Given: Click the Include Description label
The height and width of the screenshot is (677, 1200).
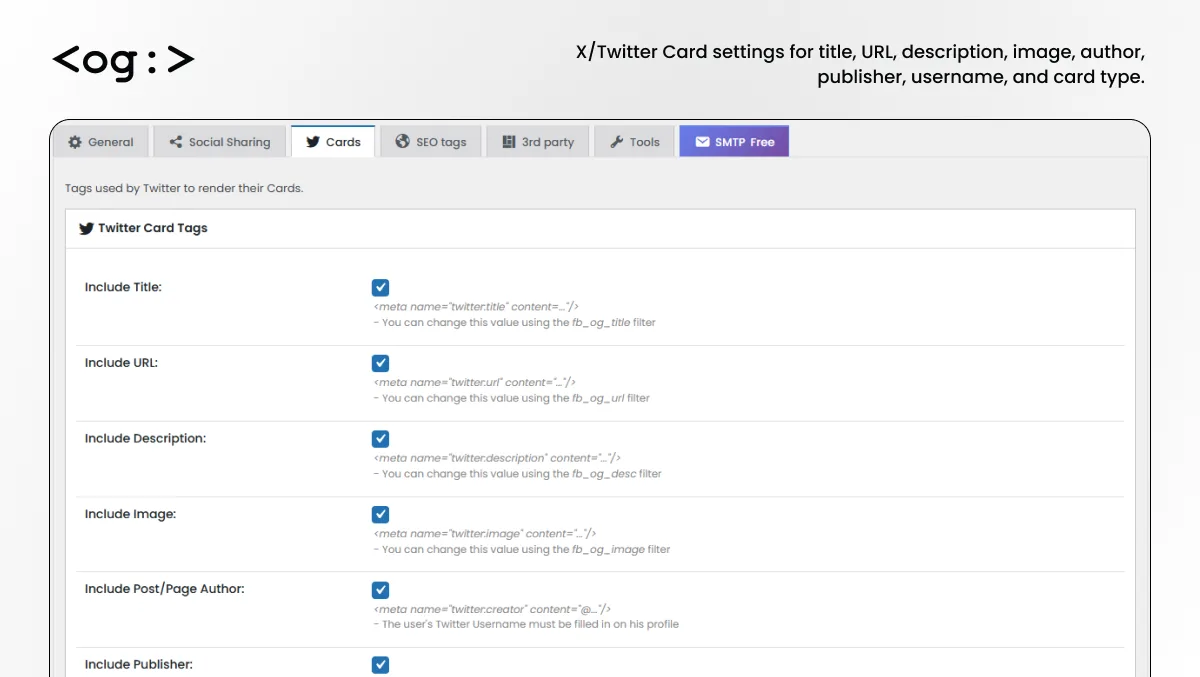Looking at the screenshot, I should [145, 438].
